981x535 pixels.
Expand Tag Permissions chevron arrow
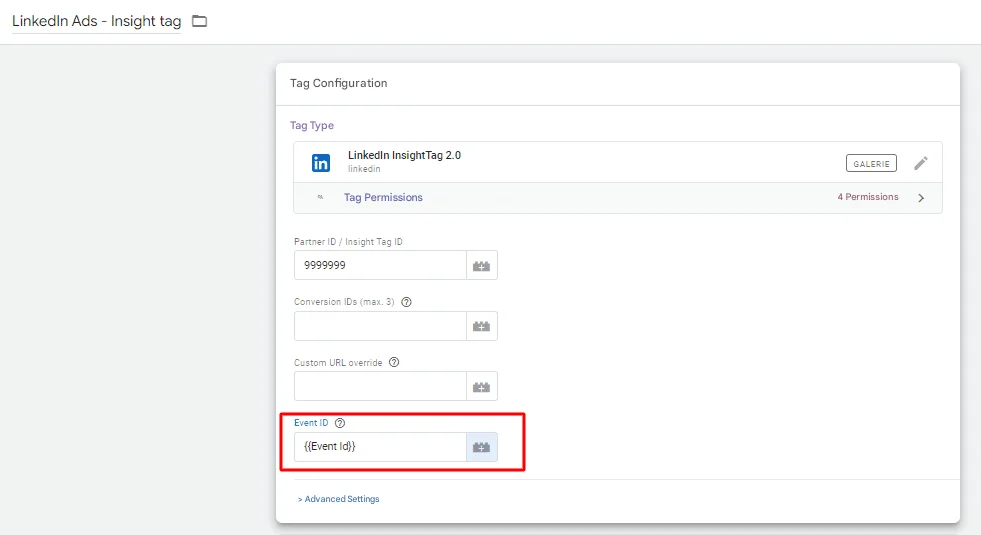tap(921, 198)
